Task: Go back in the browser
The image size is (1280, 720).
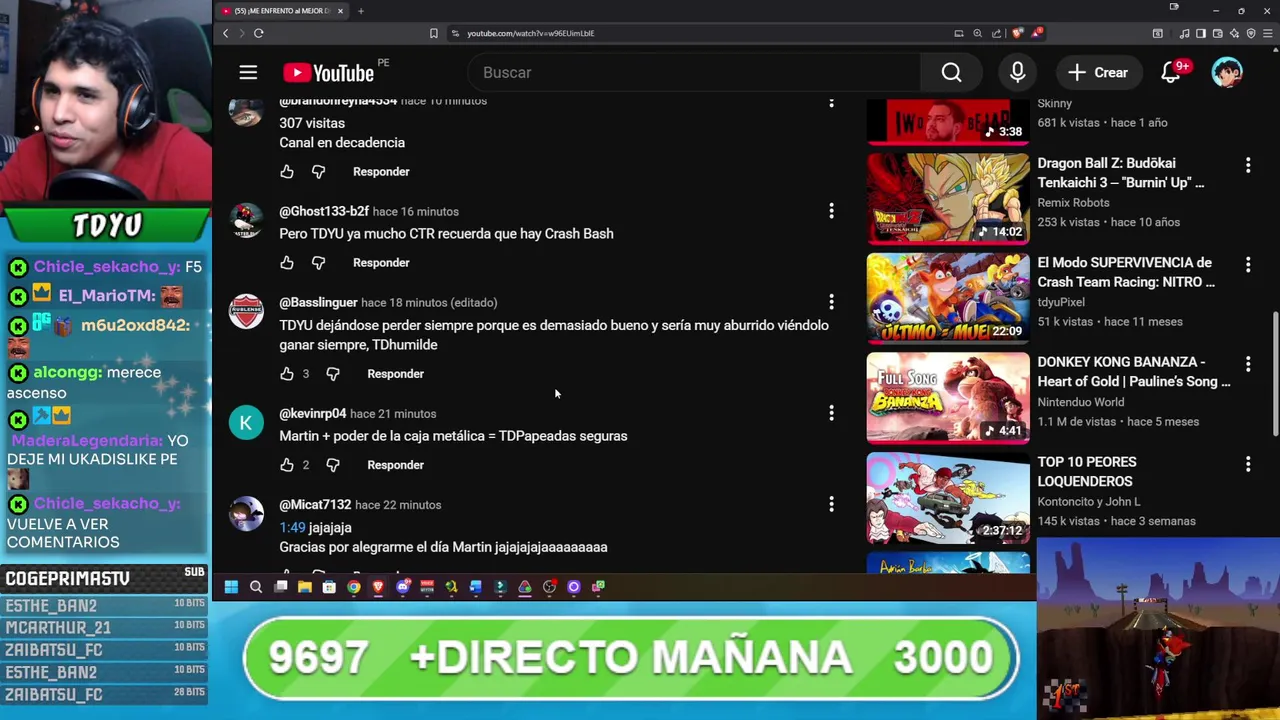Action: pyautogui.click(x=225, y=33)
